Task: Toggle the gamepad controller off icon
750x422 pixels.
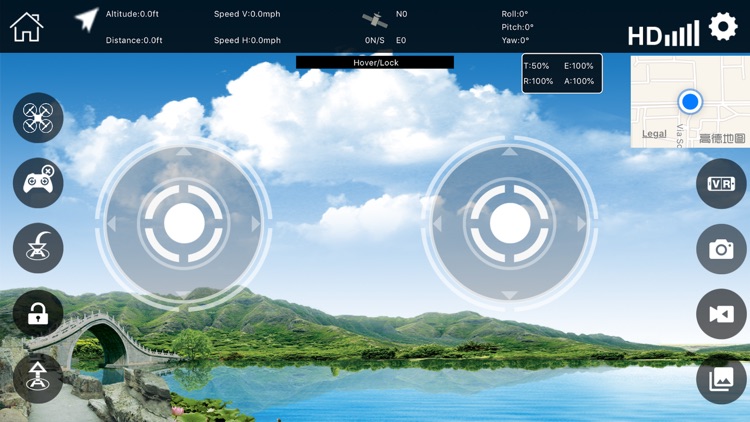Action: [x=38, y=183]
